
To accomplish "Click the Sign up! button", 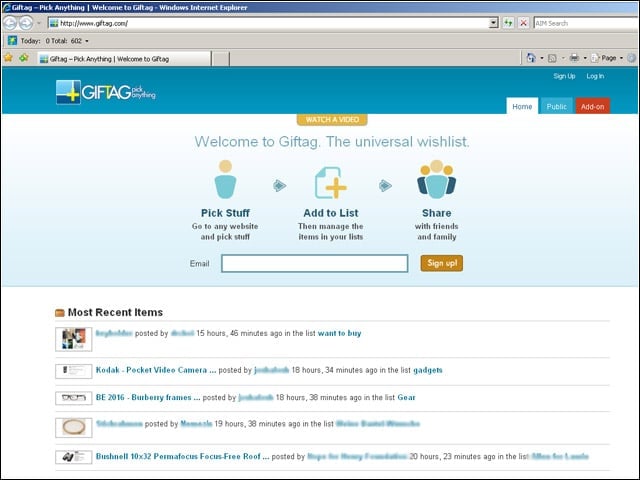I will point(442,263).
